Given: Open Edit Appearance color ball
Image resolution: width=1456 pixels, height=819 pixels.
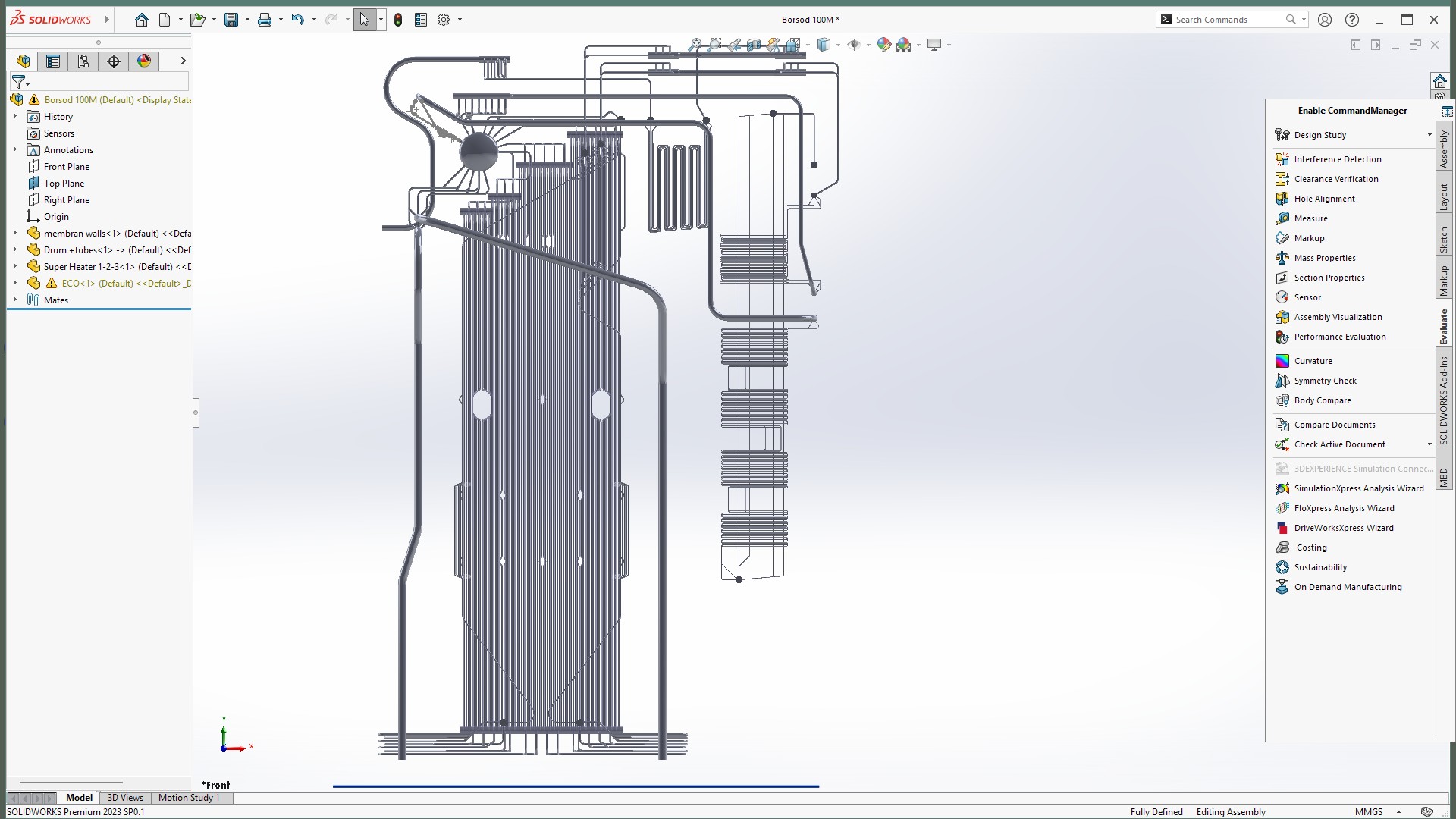Looking at the screenshot, I should 883,45.
